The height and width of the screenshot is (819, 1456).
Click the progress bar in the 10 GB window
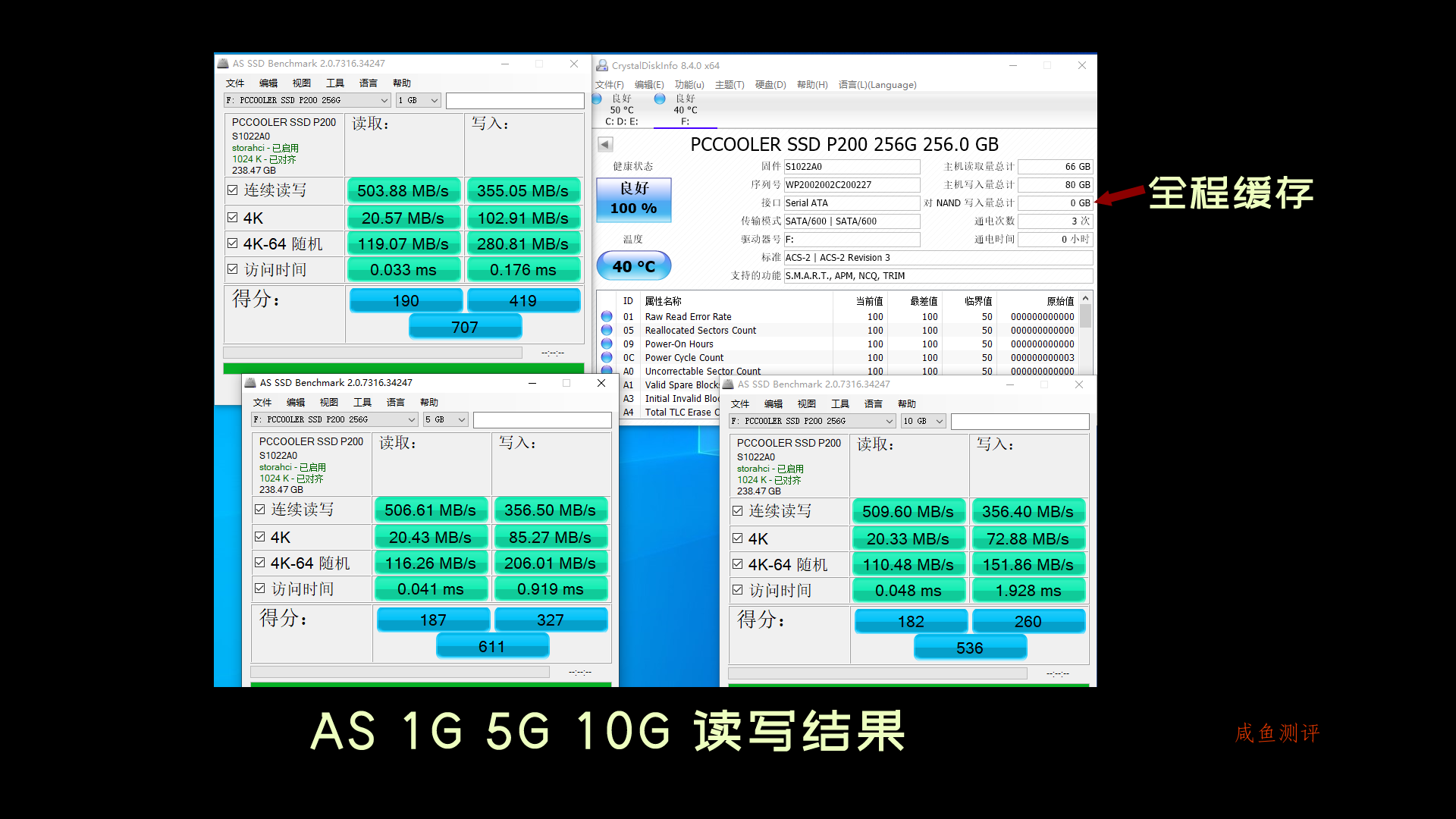click(x=877, y=673)
